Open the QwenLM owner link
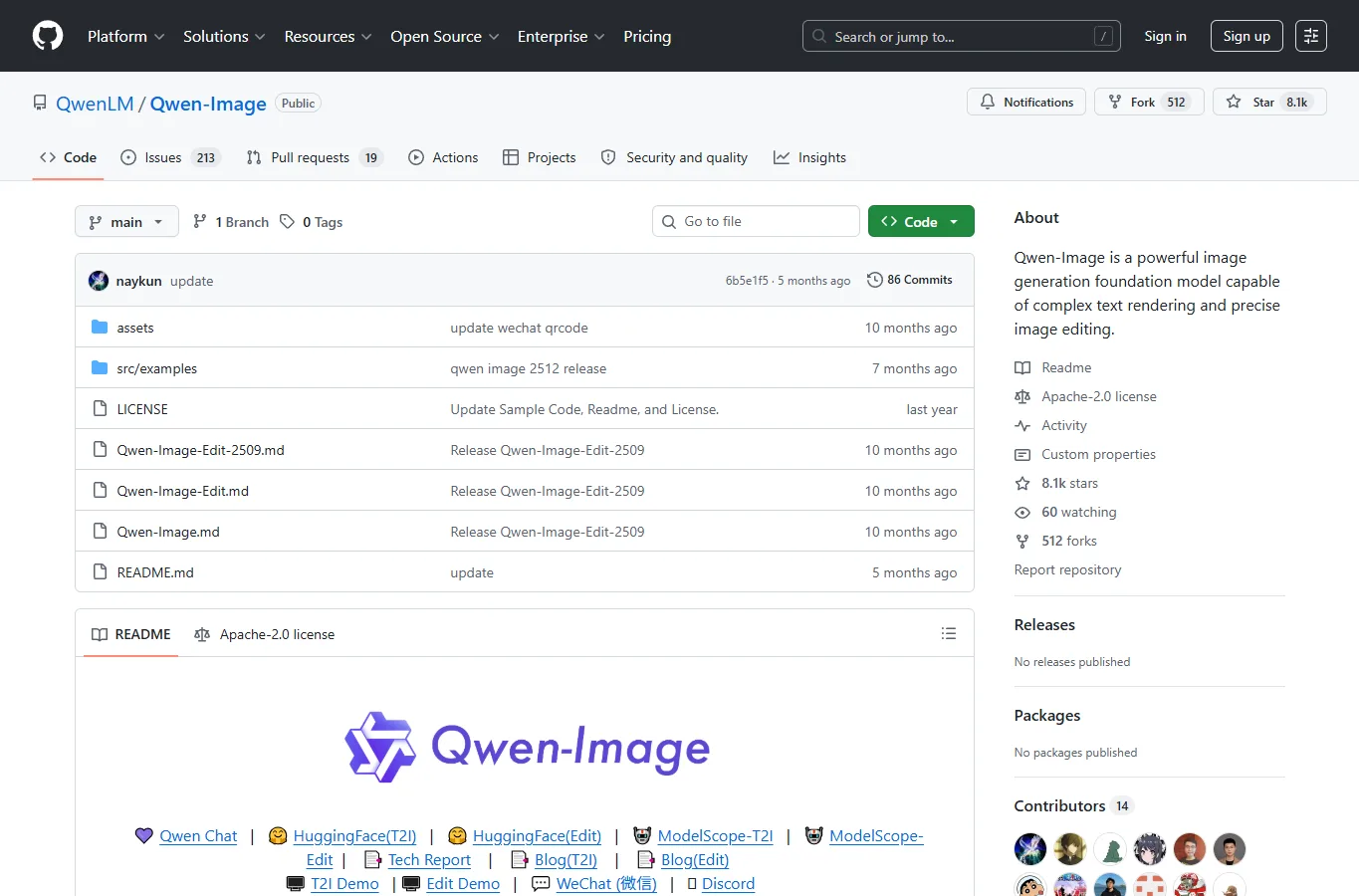 pyautogui.click(x=95, y=104)
